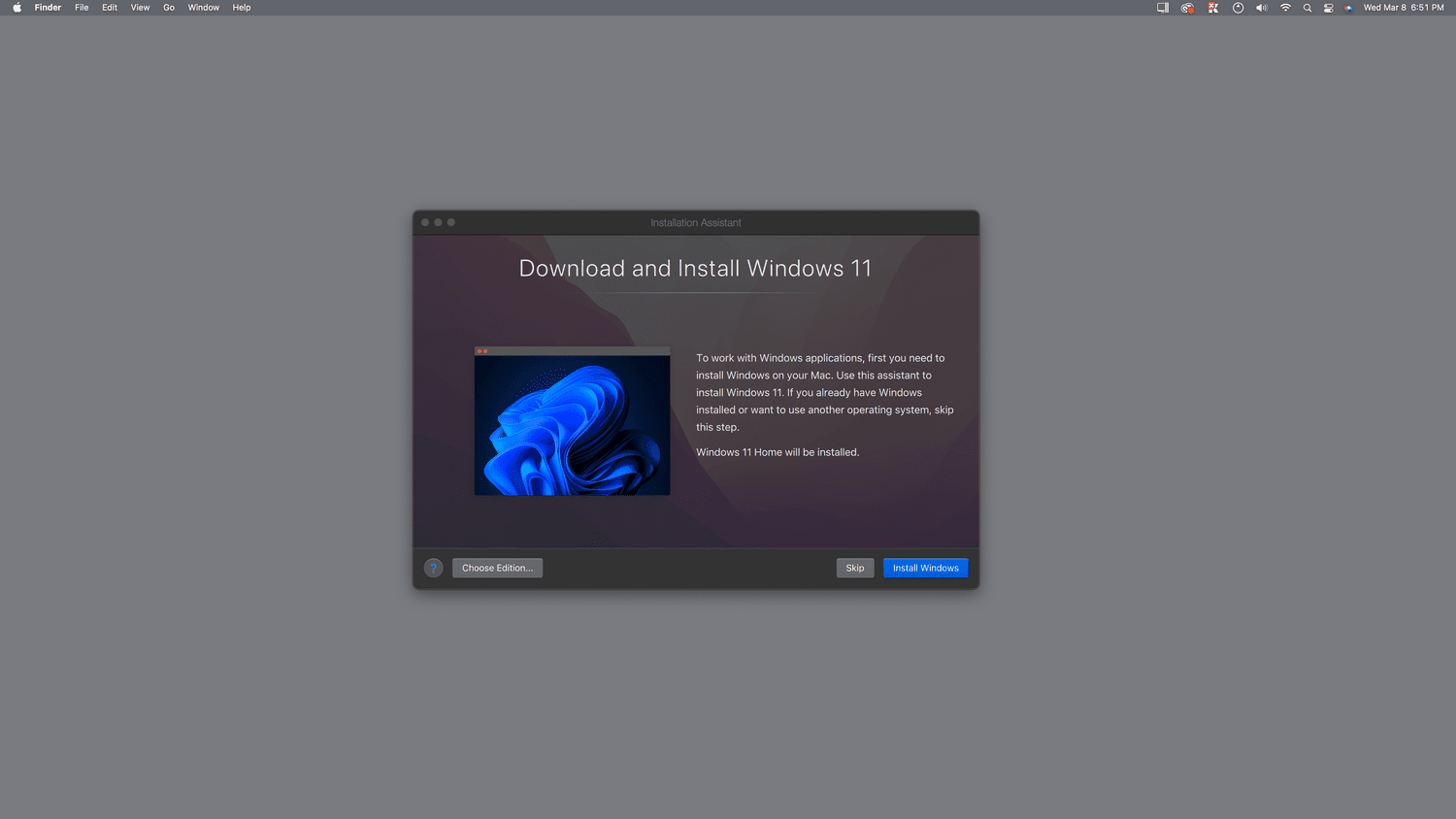Viewport: 1456px width, 819px height.
Task: Click the close button of Installation Assistant
Action: click(x=425, y=222)
